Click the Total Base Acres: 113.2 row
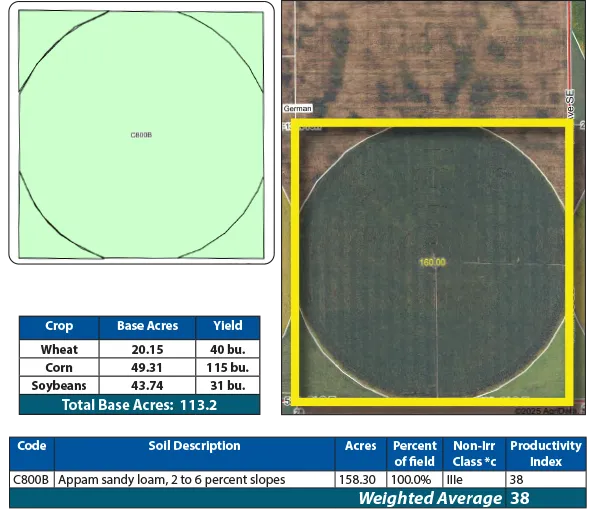The image size is (600, 512). point(140,405)
